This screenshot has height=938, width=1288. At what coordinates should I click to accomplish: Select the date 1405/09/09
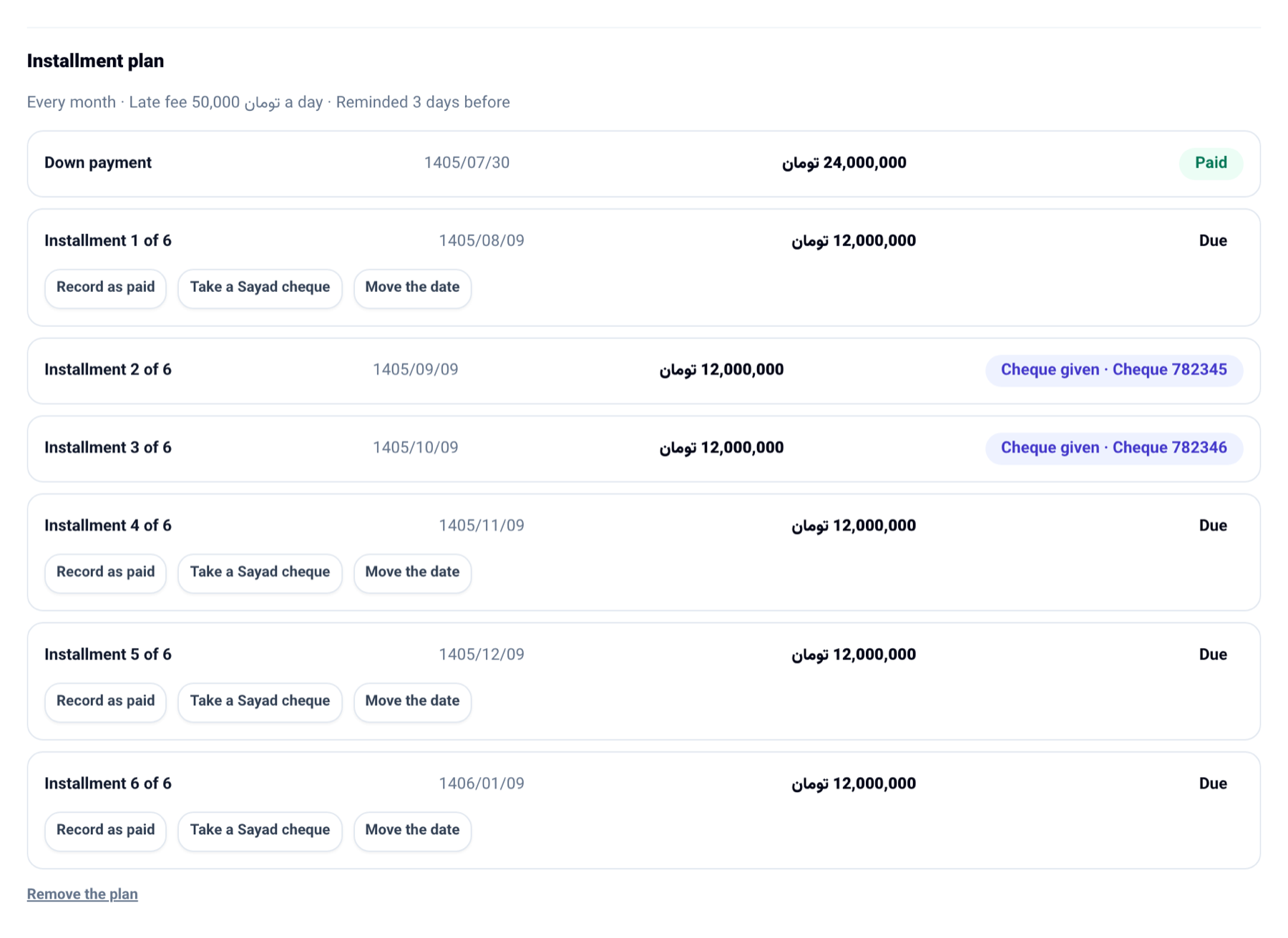coord(415,370)
